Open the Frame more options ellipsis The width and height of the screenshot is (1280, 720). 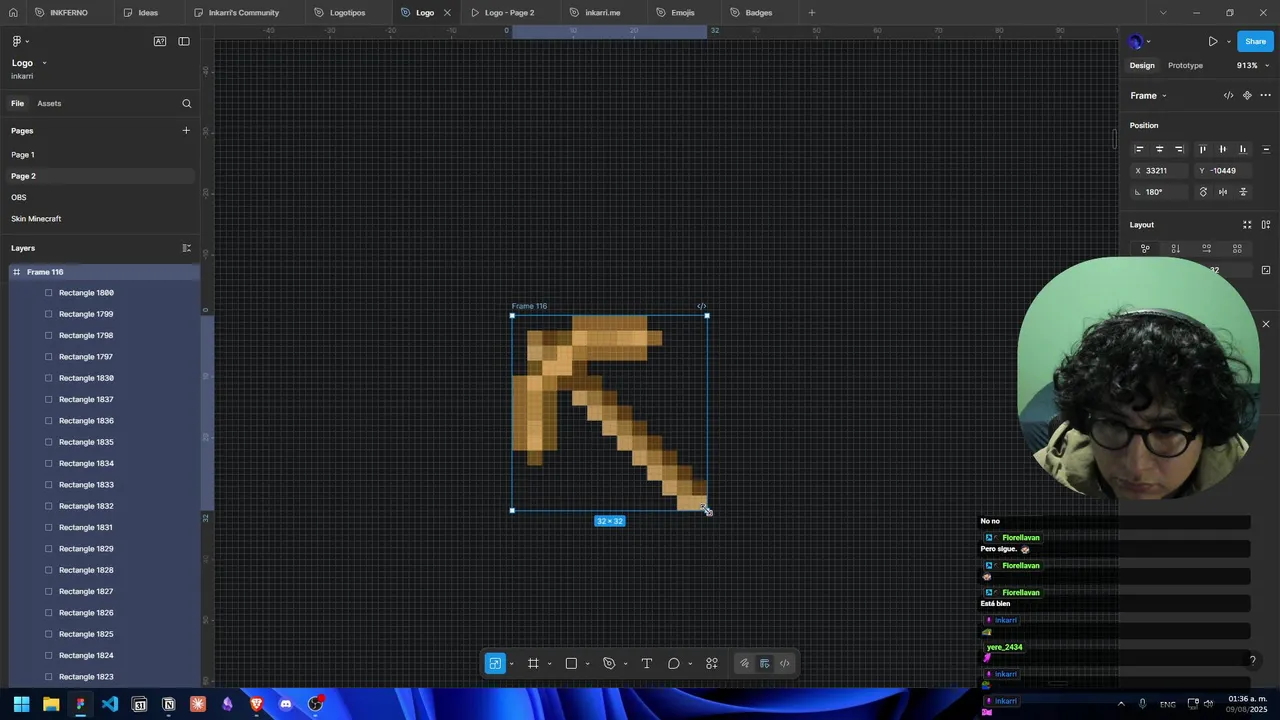click(x=1265, y=96)
